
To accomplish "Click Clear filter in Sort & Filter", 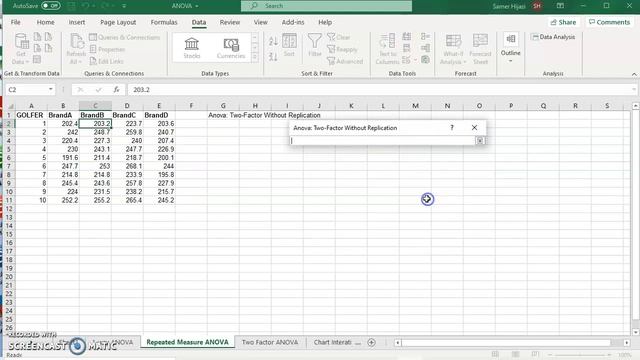I will click(339, 37).
